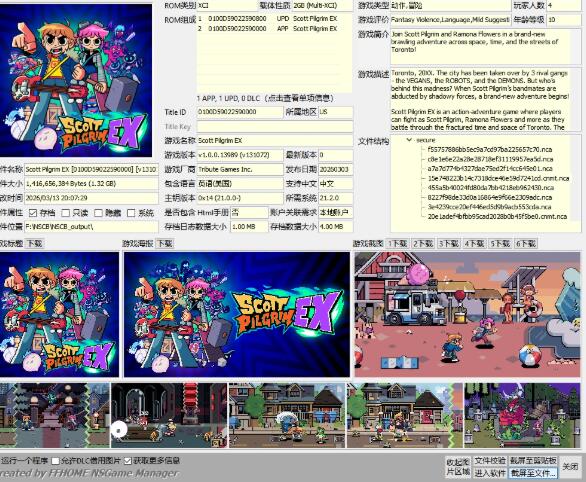This screenshot has height=482, width=586.
Task: Open the beach ice-cream truck screenshot
Action: click(467, 314)
